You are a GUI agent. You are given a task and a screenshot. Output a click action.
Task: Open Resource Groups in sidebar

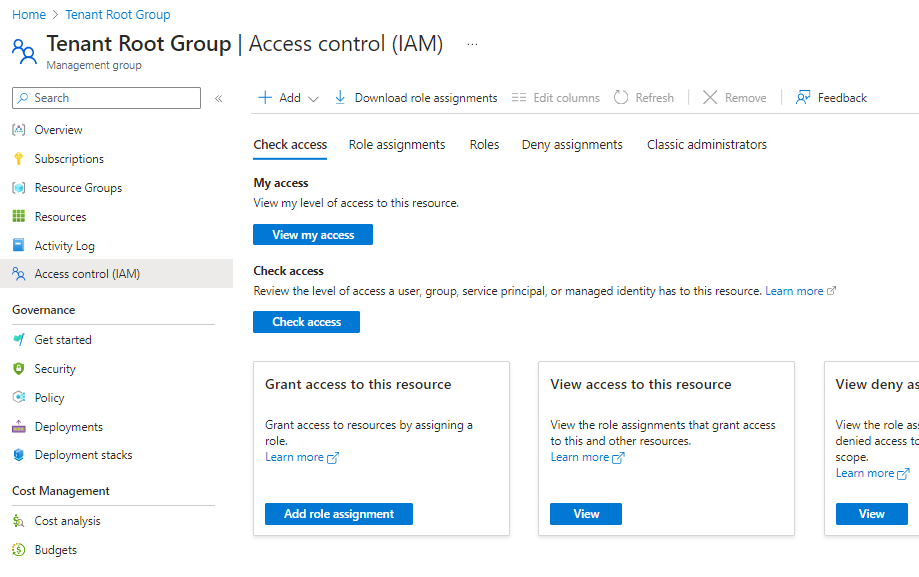click(x=78, y=188)
